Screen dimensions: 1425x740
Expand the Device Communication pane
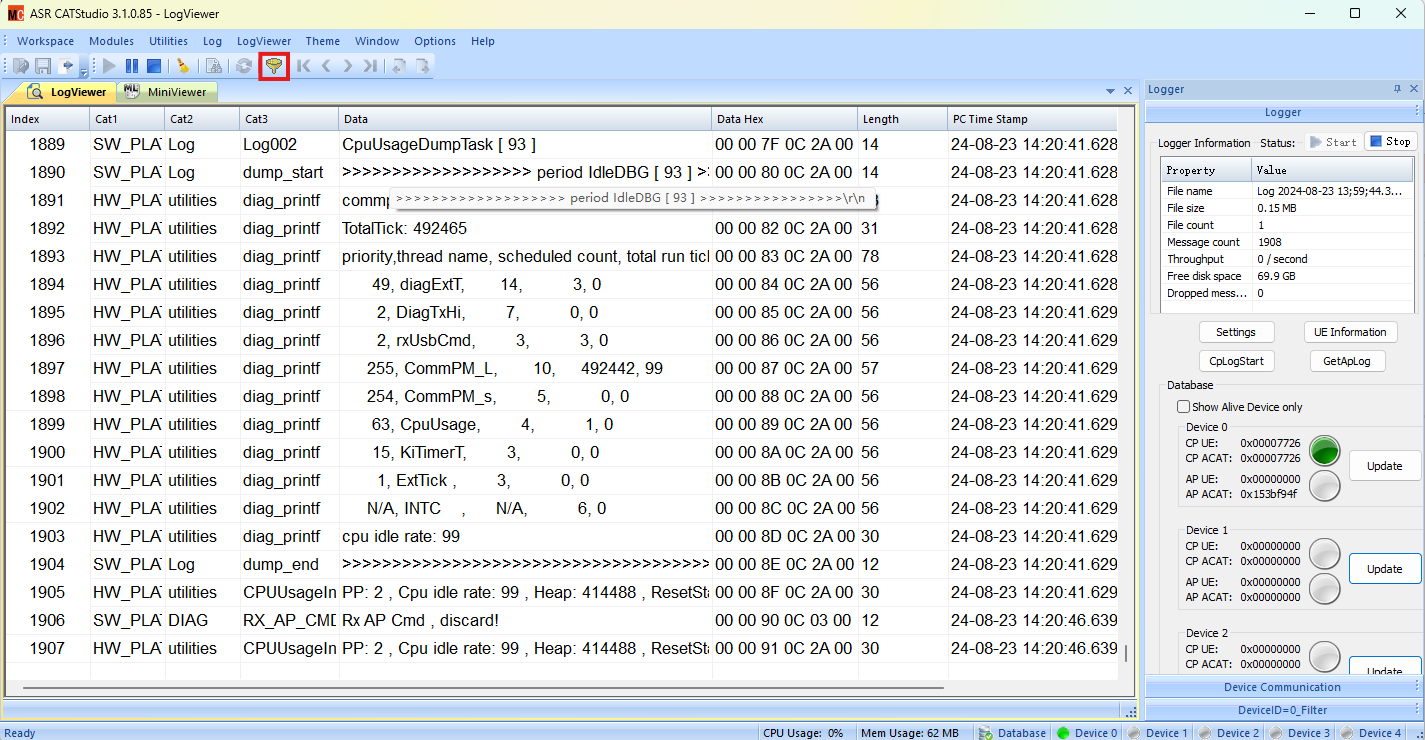pos(1281,687)
